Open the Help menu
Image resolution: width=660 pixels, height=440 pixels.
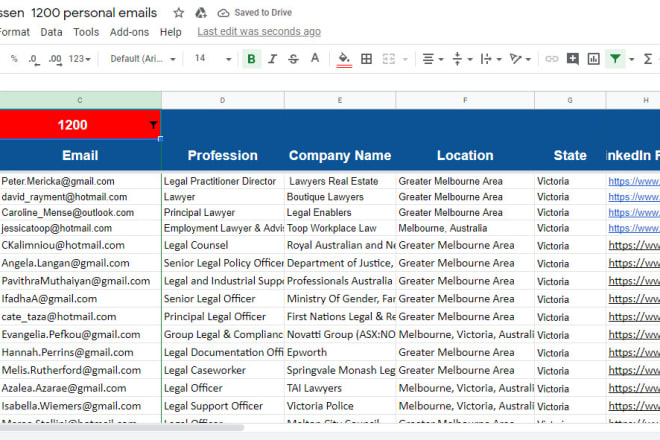click(170, 32)
